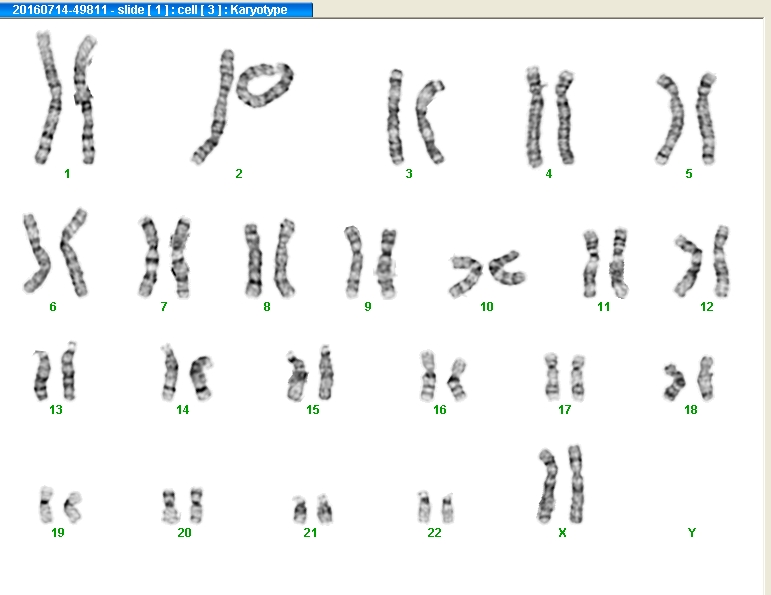Click the green label '17'

tap(564, 410)
